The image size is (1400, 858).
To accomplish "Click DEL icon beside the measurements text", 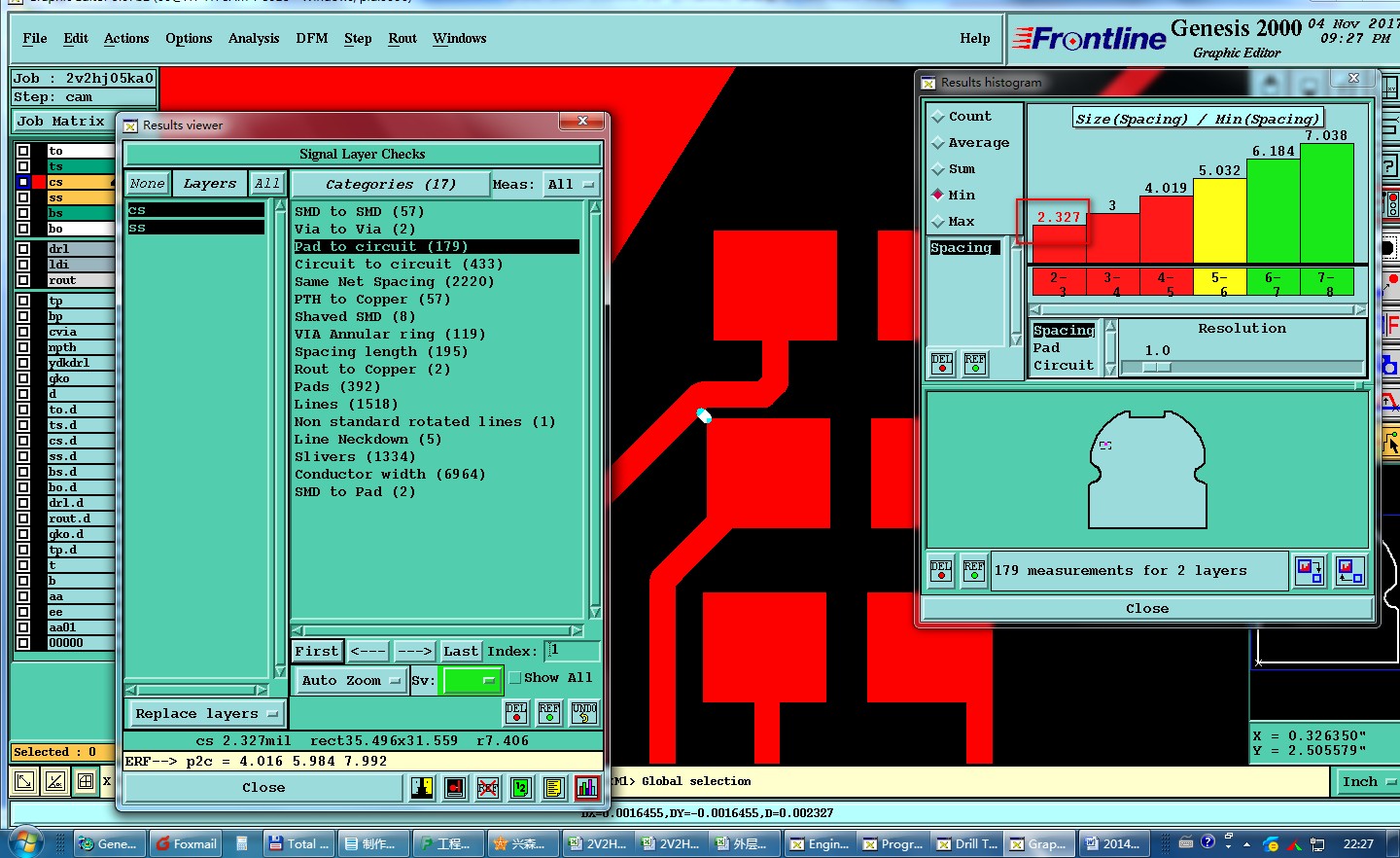I will coord(941,571).
